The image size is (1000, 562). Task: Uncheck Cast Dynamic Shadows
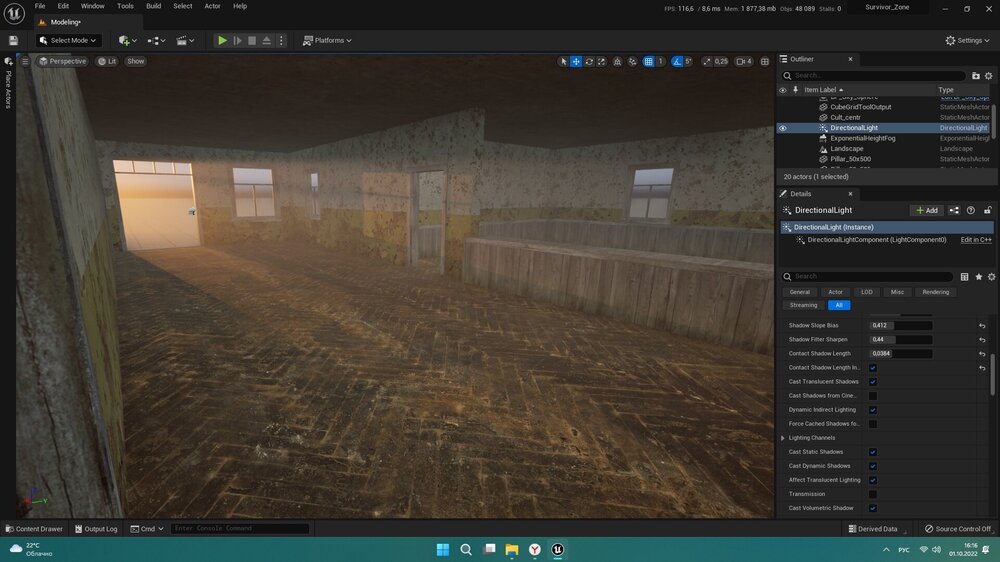[873, 466]
